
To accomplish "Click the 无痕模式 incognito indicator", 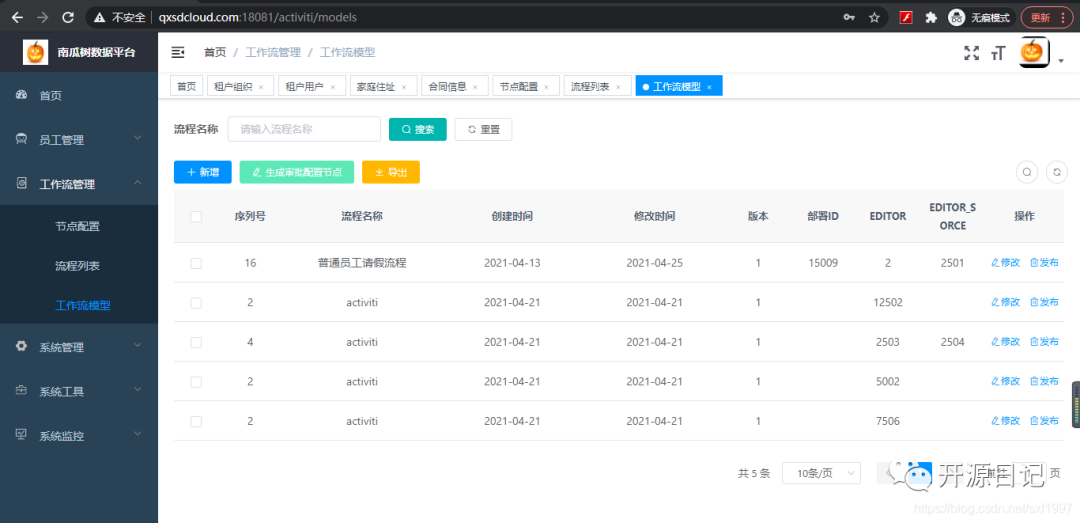I will coord(979,17).
